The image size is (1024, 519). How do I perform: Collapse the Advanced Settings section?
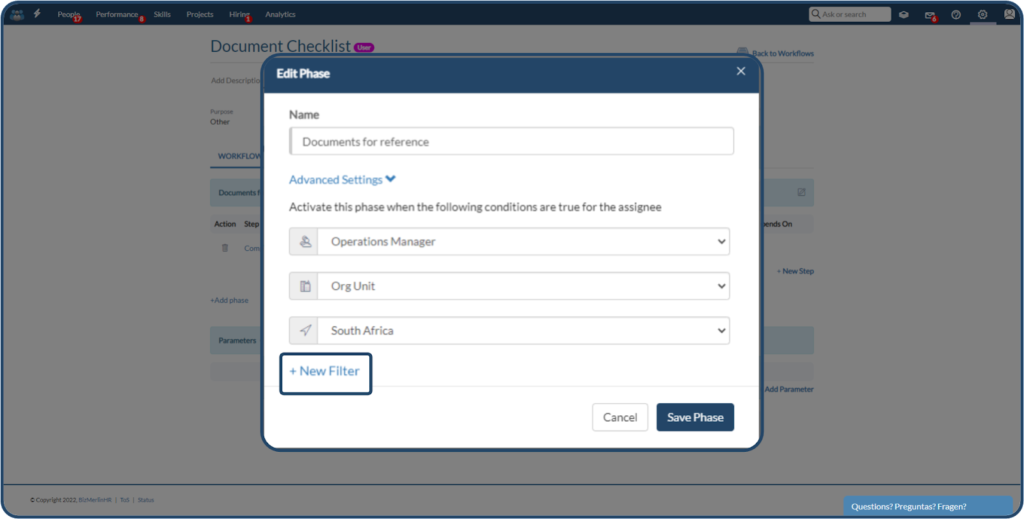[343, 180]
